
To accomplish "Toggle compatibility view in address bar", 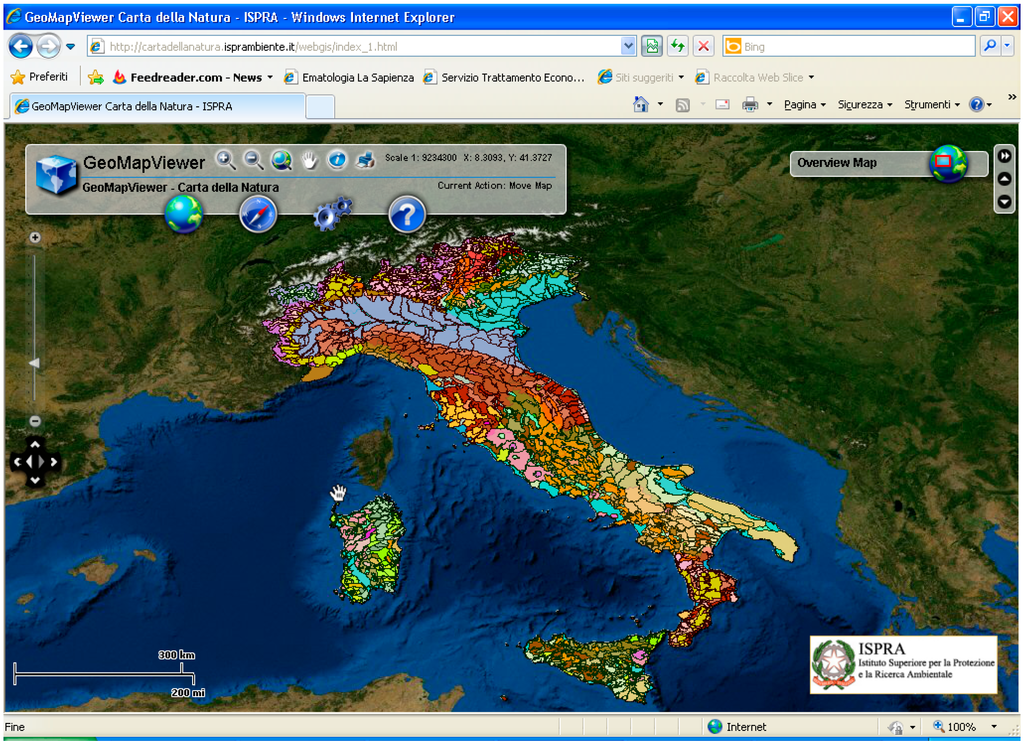I will (652, 46).
